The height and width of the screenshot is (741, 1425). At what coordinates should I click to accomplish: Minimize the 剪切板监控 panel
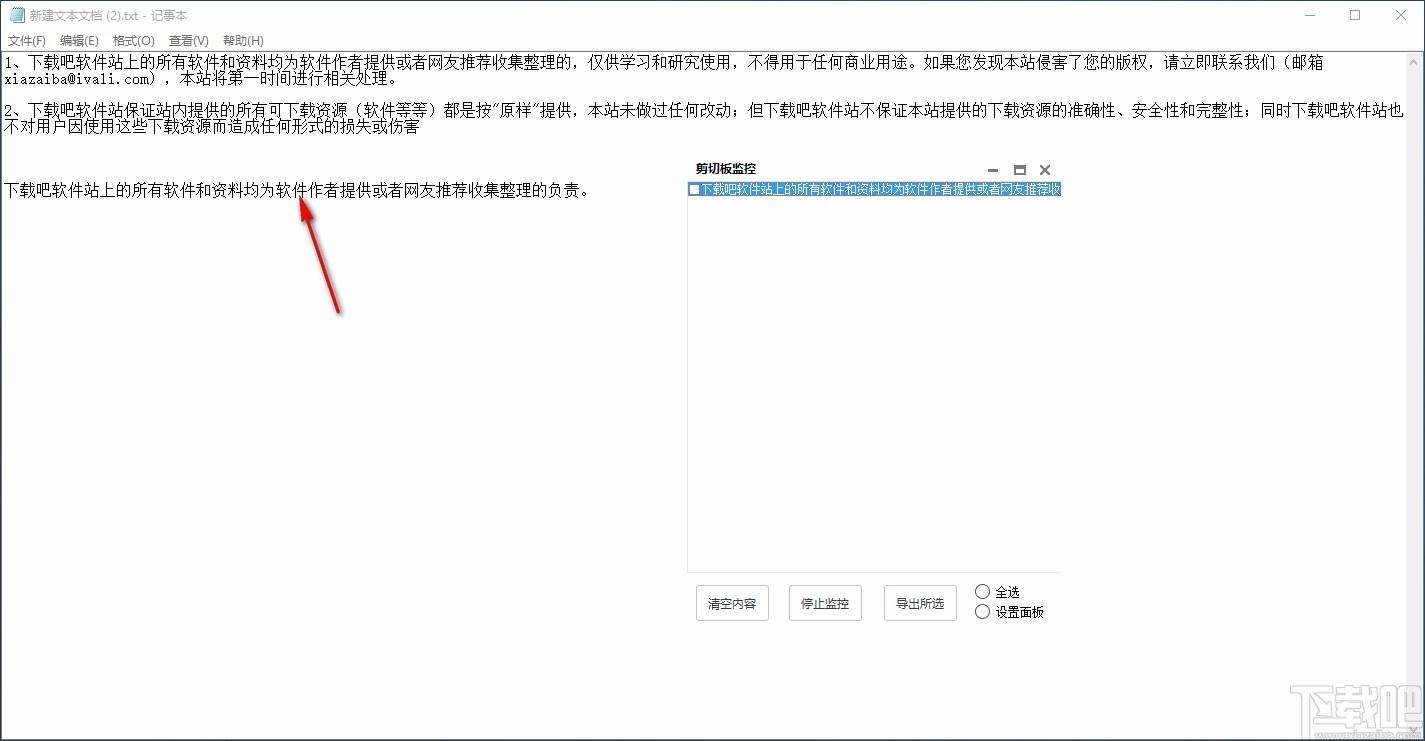click(993, 170)
